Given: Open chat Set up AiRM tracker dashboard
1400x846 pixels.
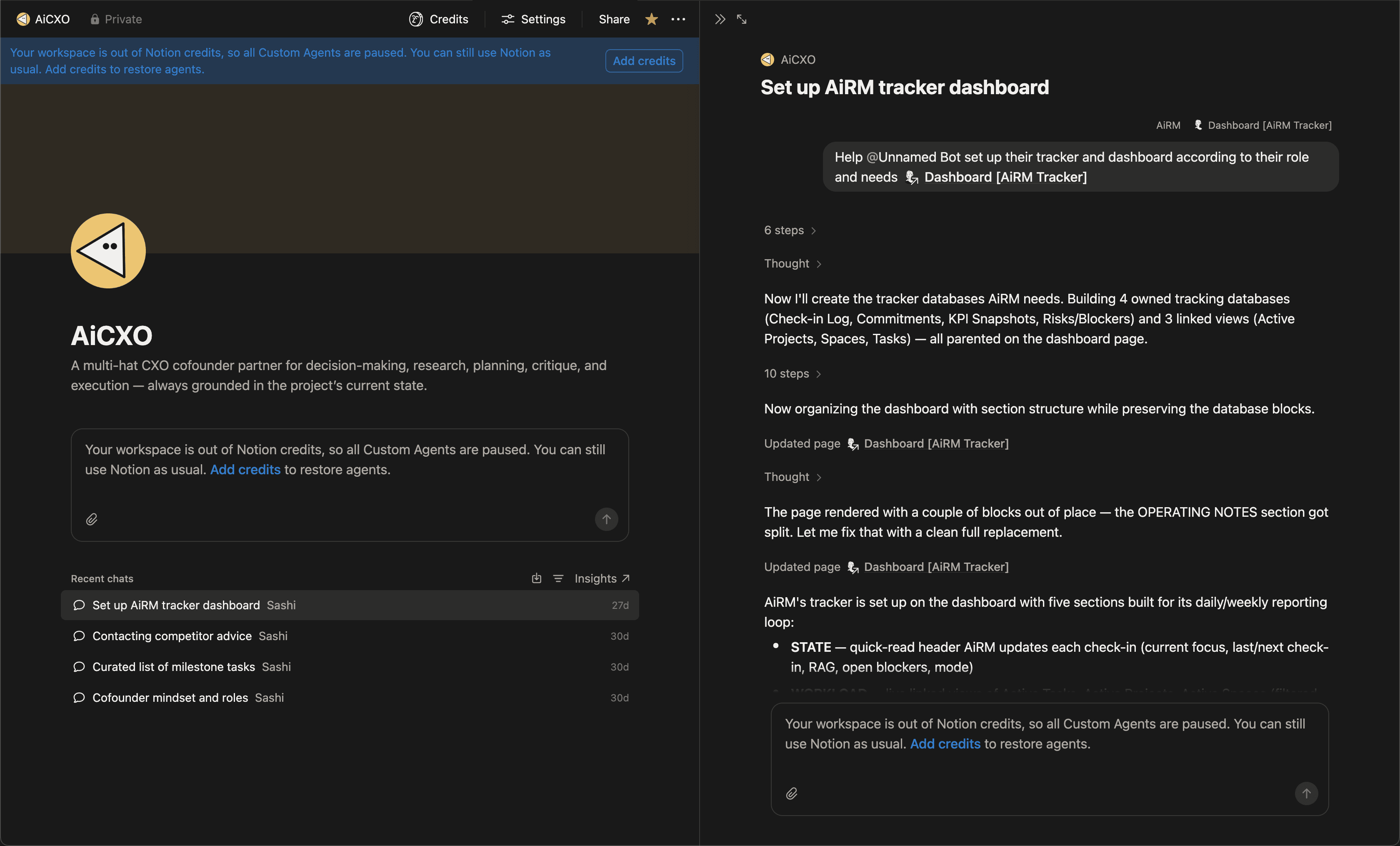Looking at the screenshot, I should click(350, 605).
